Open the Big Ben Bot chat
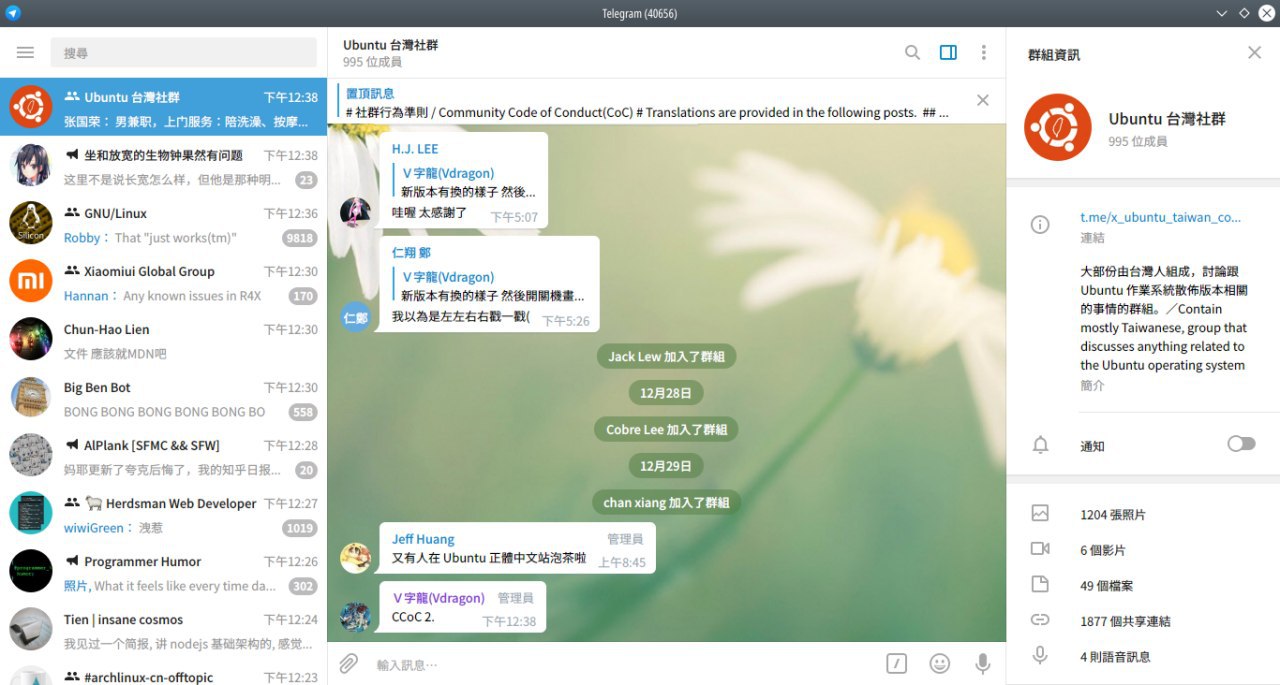The height and width of the screenshot is (685, 1280). [x=163, y=397]
